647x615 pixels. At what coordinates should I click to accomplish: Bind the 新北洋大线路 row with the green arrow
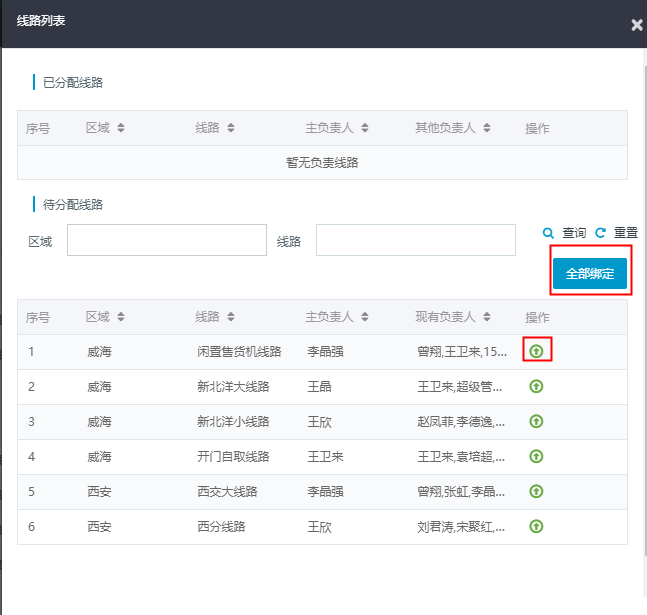[x=536, y=386]
